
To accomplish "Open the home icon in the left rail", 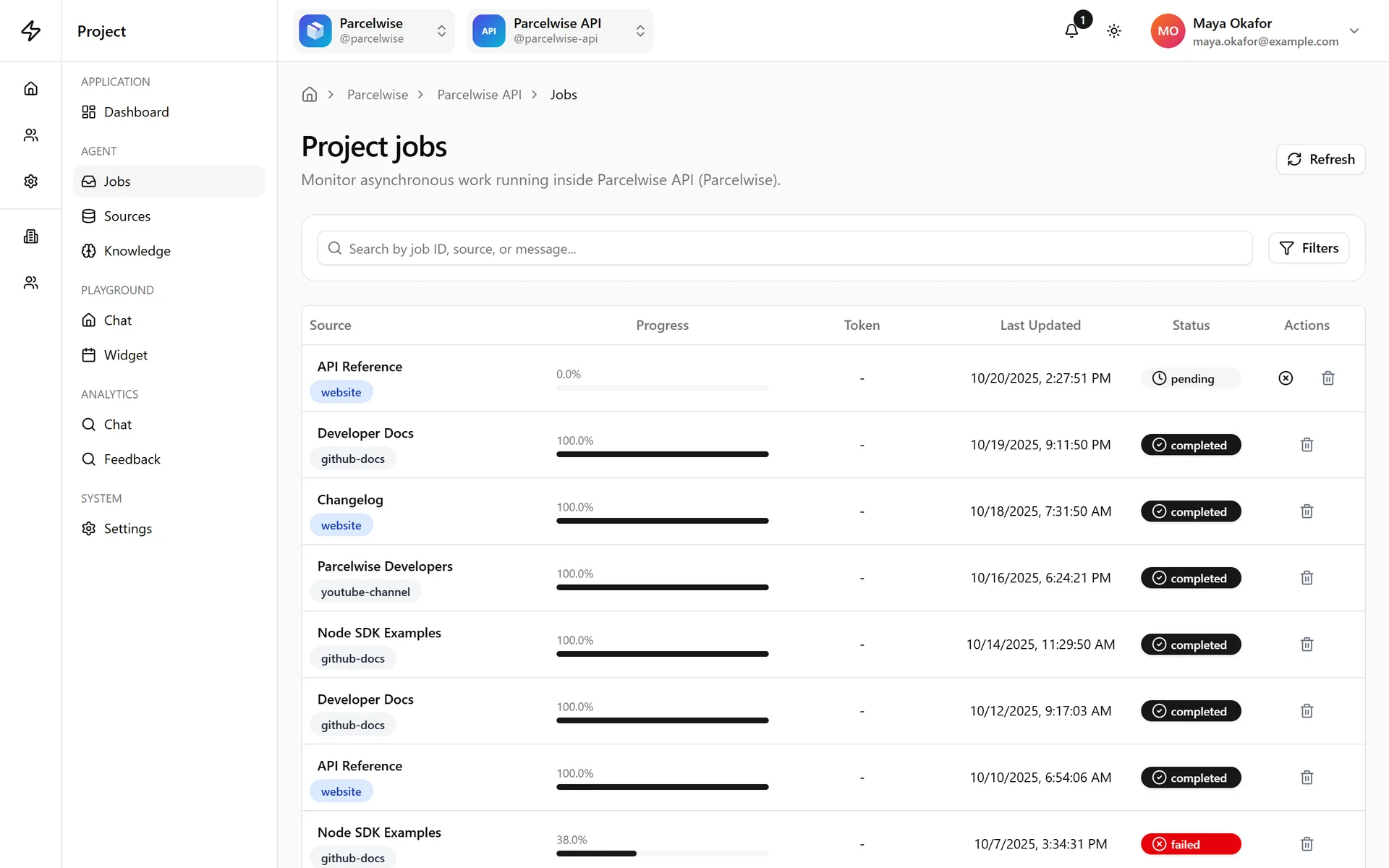I will [x=30, y=88].
